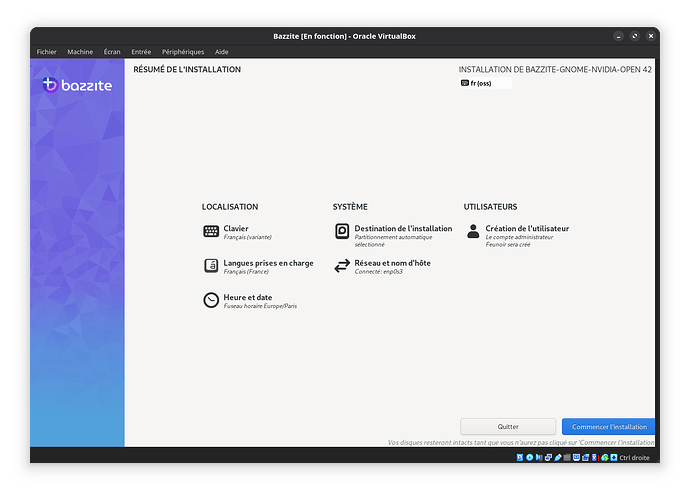Viewport: 690px width, 496px height.
Task: Click Commencer l'installation button
Action: pyautogui.click(x=608, y=426)
